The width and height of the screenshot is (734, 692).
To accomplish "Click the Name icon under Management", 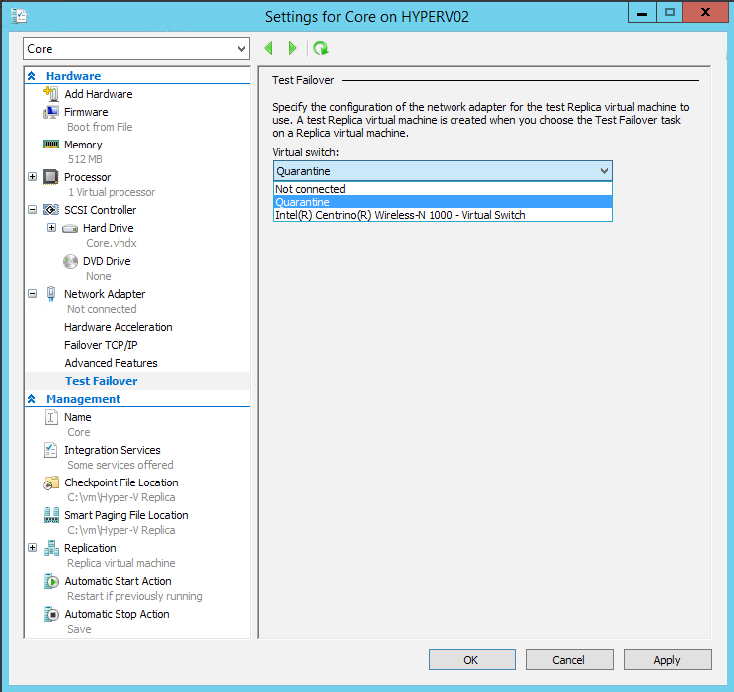I will tap(51, 417).
